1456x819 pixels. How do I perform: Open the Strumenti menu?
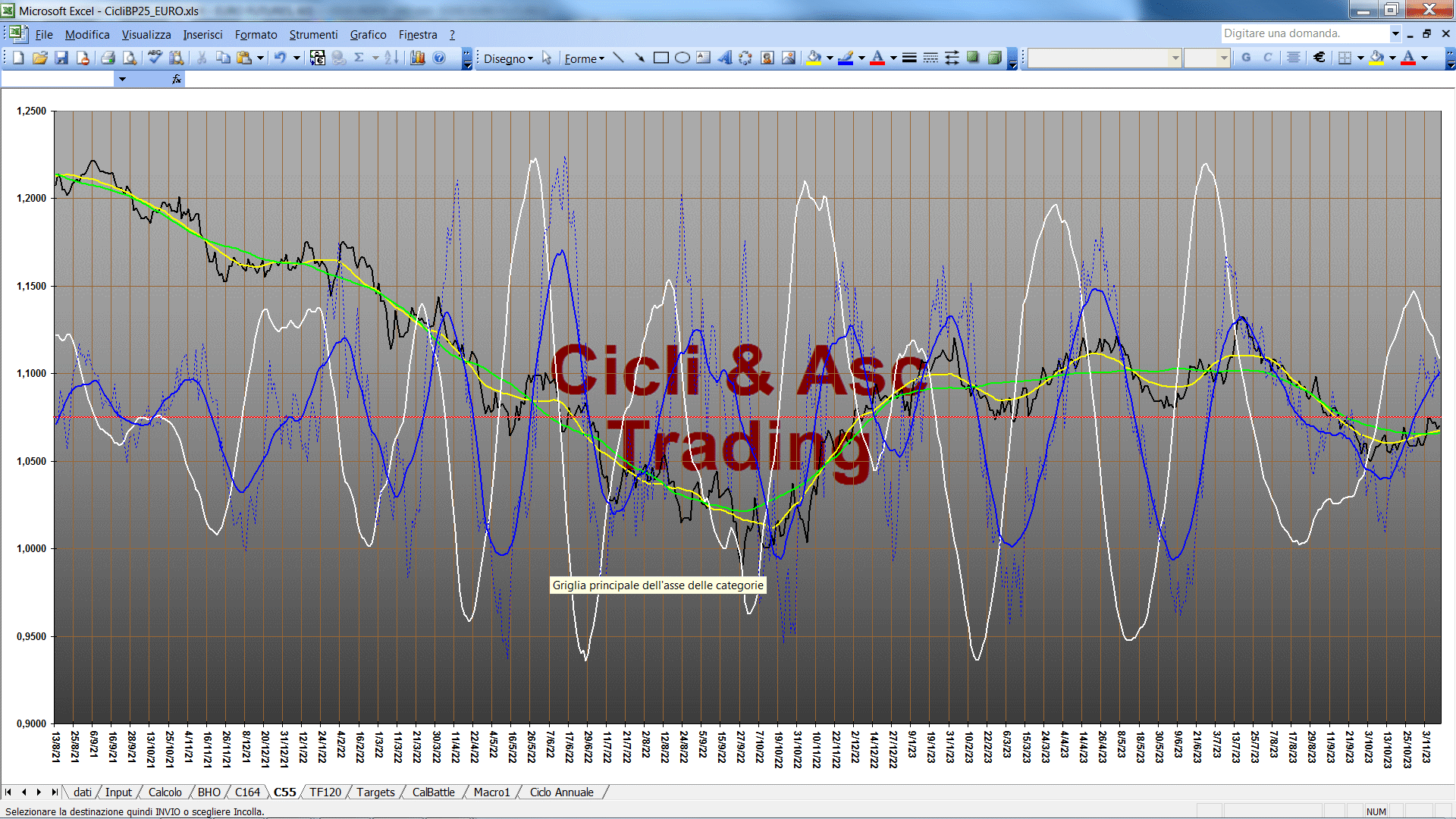point(313,34)
